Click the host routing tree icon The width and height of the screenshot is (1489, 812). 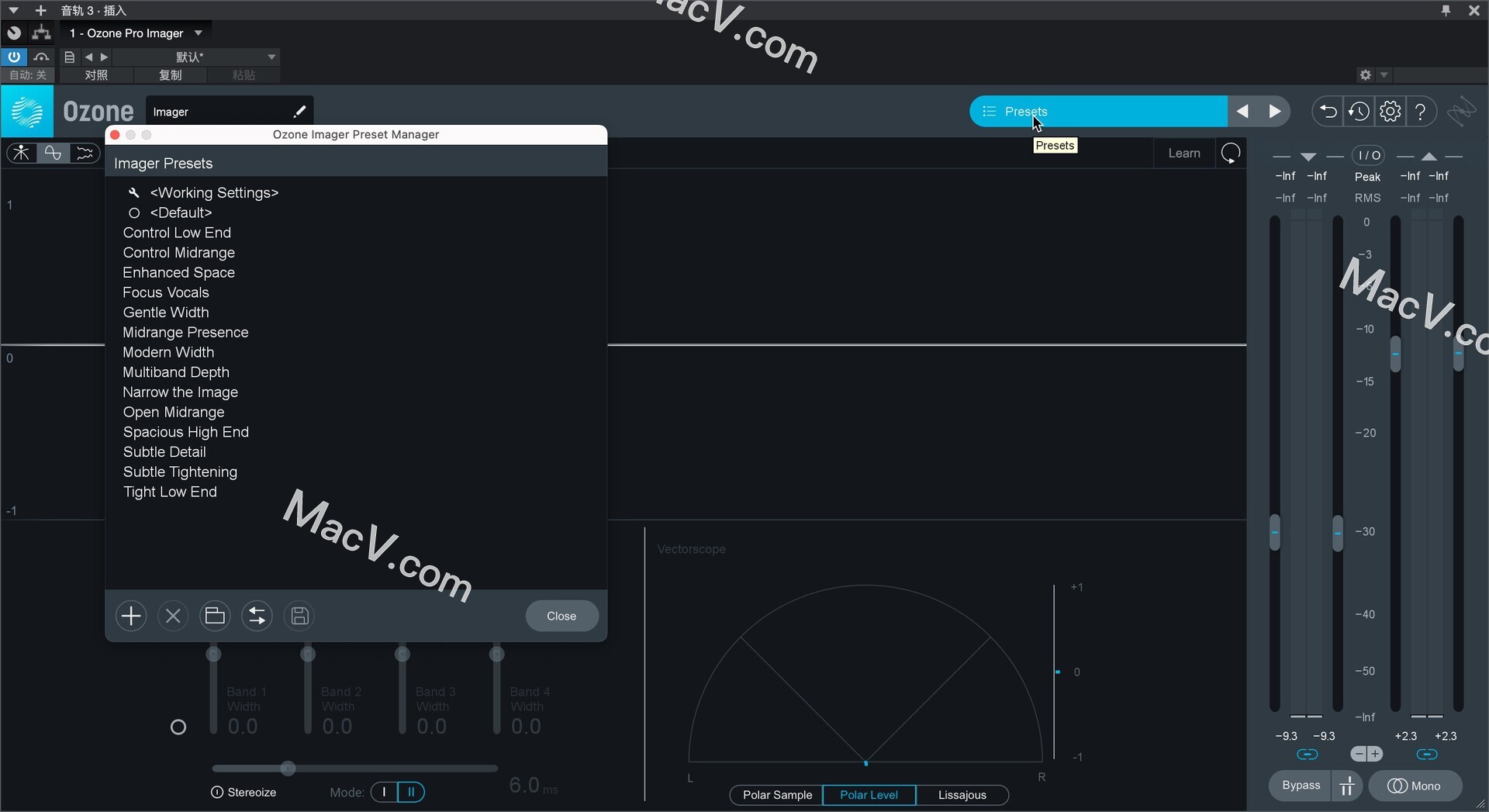pos(41,33)
